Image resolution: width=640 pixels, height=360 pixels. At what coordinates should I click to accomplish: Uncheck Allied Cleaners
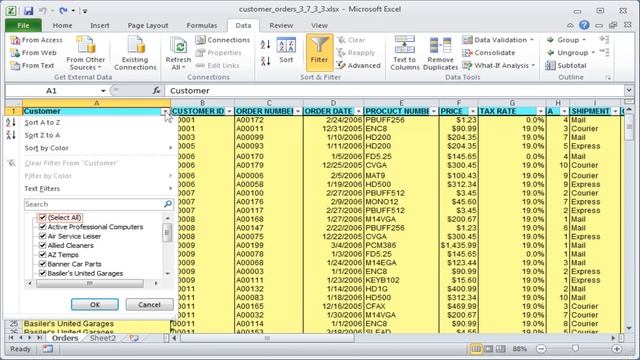tap(42, 245)
